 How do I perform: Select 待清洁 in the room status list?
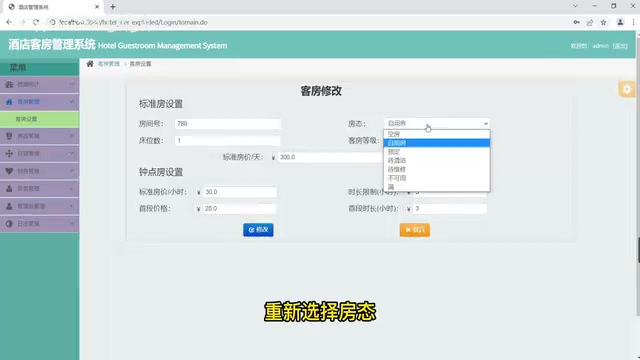click(436, 160)
